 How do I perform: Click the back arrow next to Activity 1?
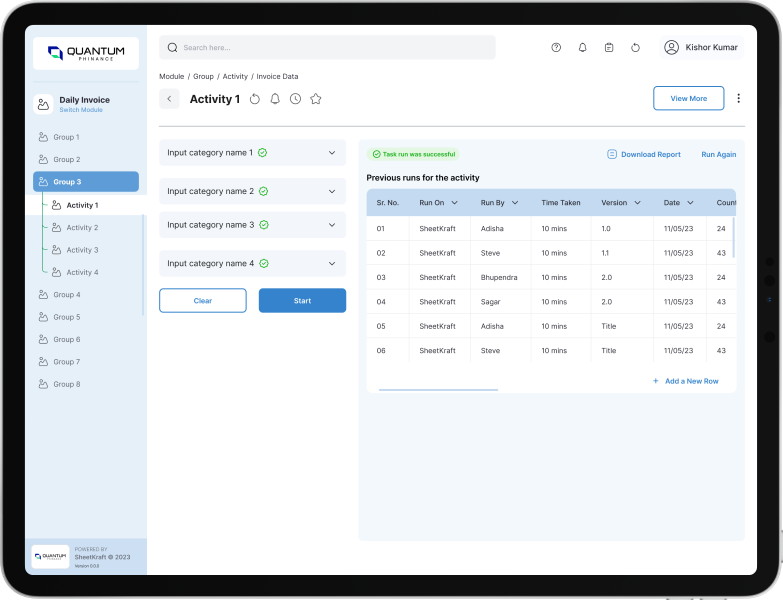[169, 99]
